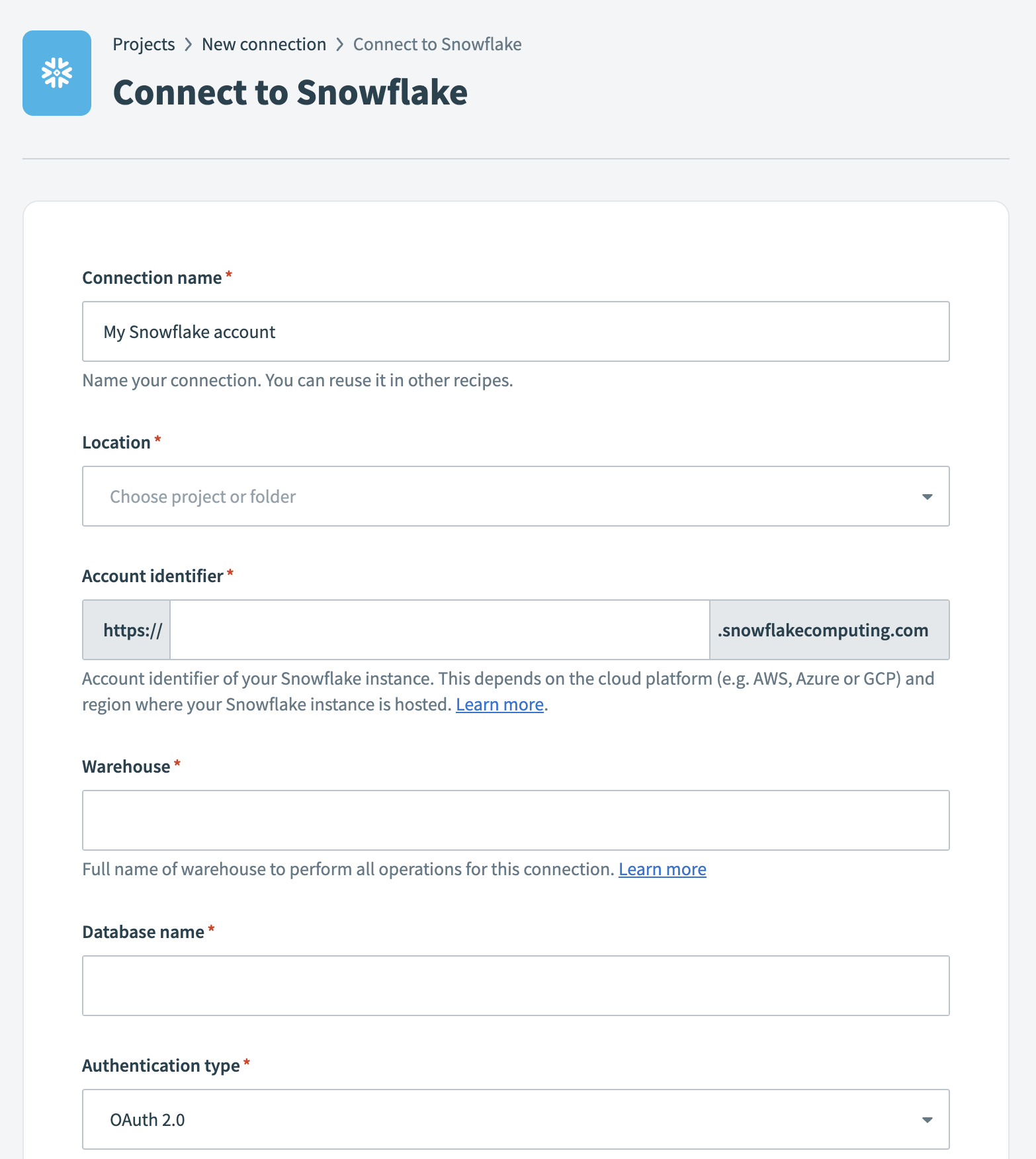This screenshot has width=1036, height=1159.
Task: Expand the Location chevron arrow
Action: coord(929,496)
